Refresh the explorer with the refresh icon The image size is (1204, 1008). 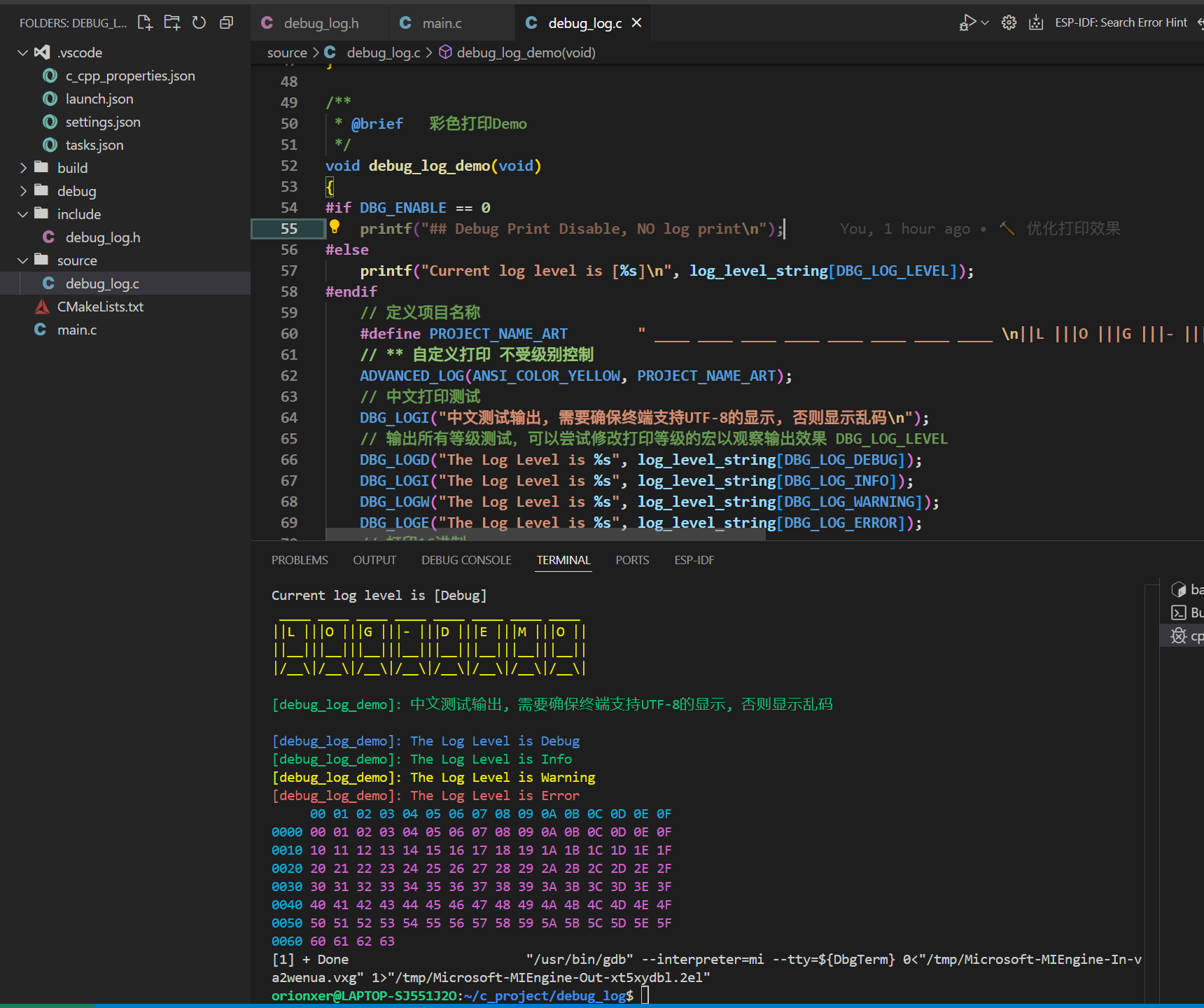click(199, 22)
